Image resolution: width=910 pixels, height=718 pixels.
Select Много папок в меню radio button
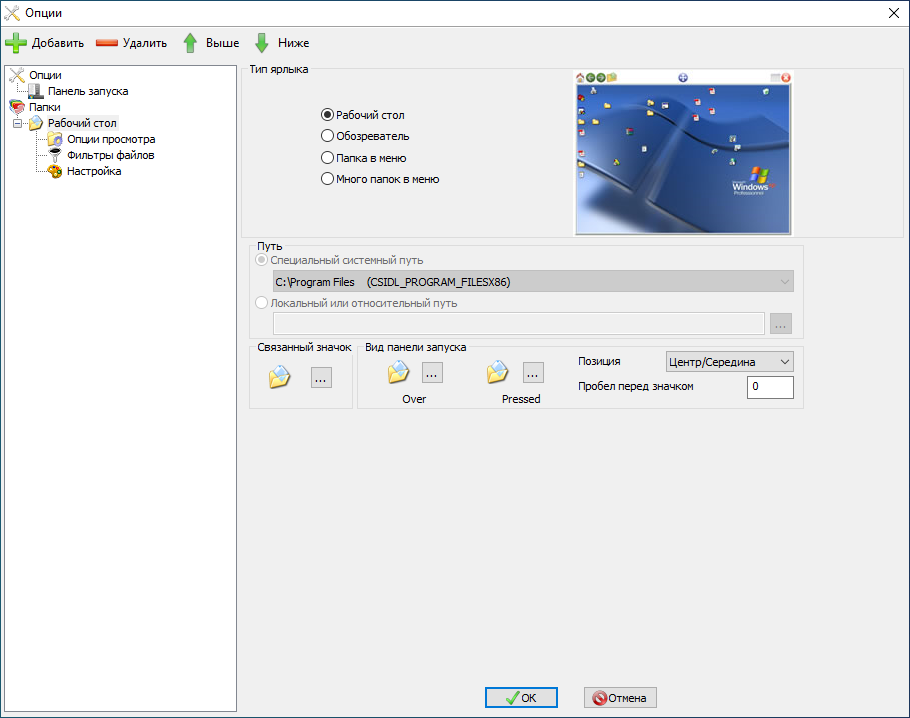point(327,179)
